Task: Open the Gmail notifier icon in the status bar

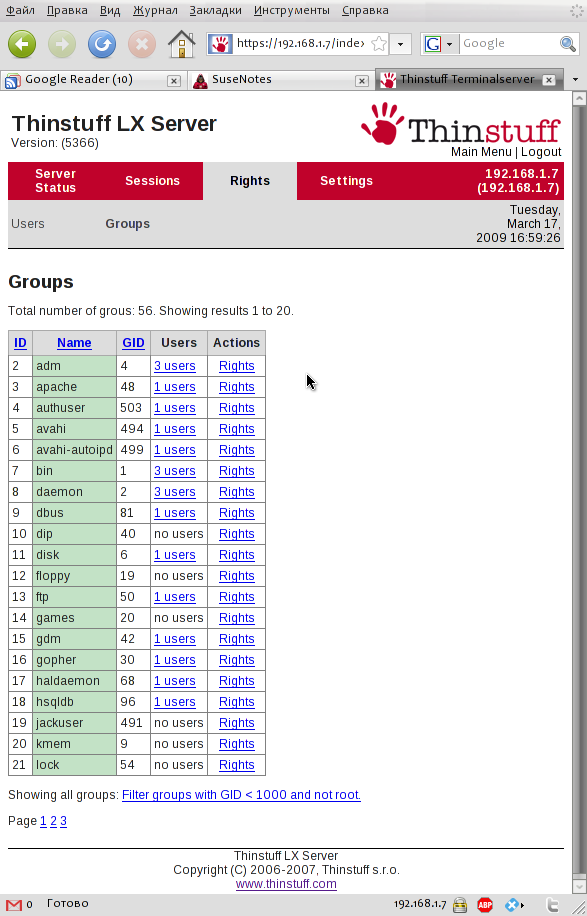Action: click(x=14, y=905)
